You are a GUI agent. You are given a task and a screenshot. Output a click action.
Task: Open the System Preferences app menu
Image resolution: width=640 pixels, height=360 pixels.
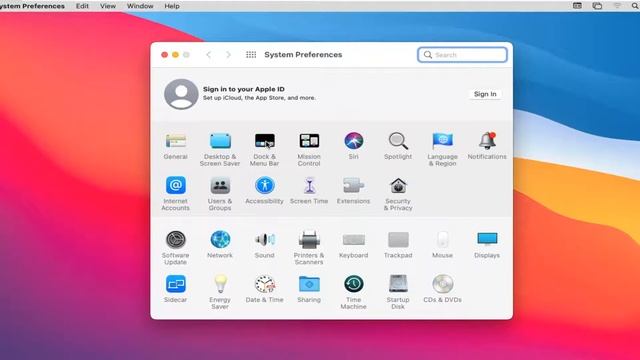[x=32, y=6]
